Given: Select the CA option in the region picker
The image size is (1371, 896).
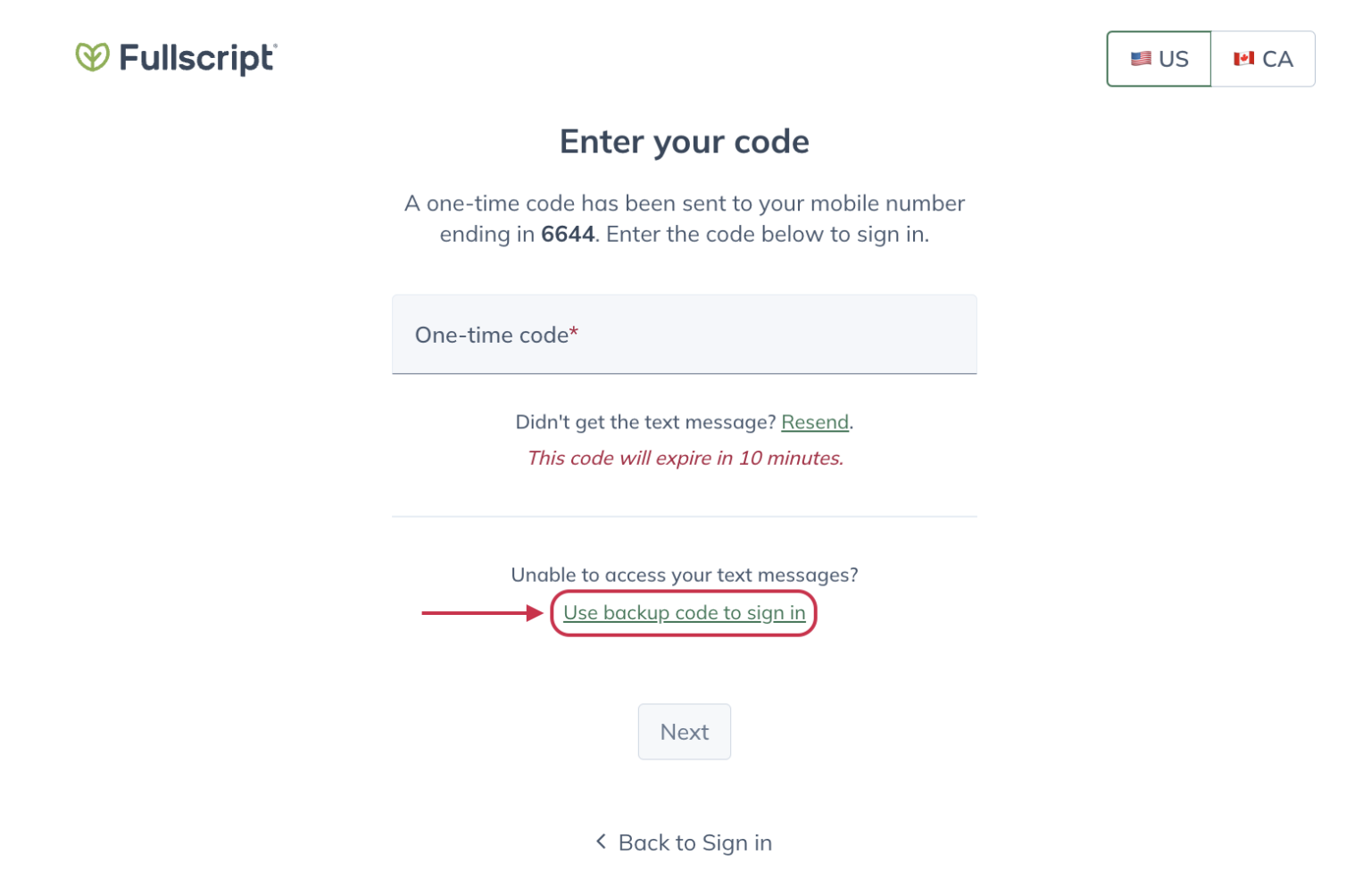Looking at the screenshot, I should point(1262,58).
